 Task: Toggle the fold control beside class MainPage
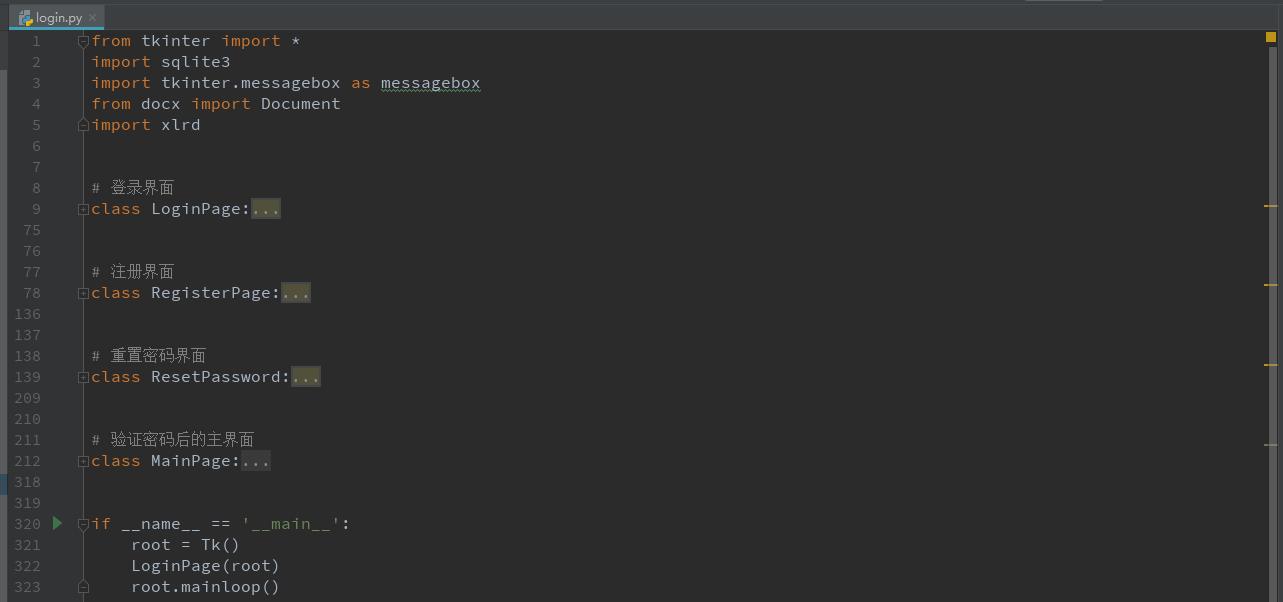(x=84, y=460)
